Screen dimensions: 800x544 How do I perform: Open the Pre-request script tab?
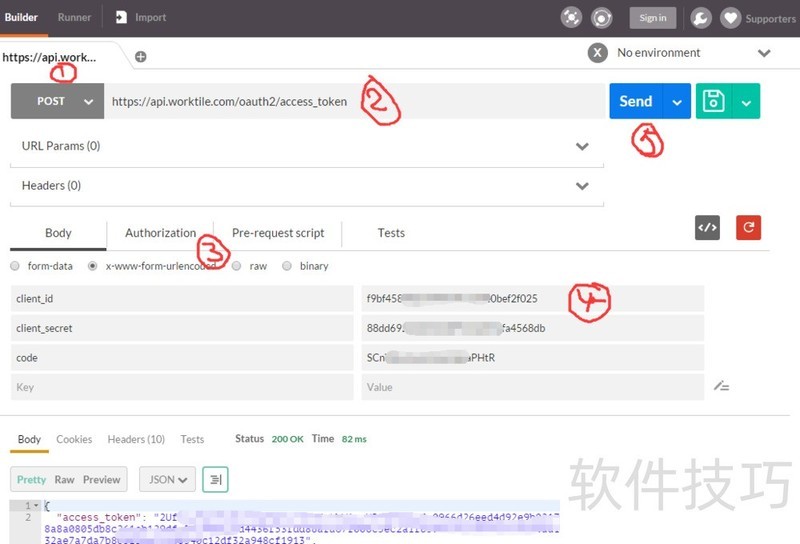click(278, 233)
